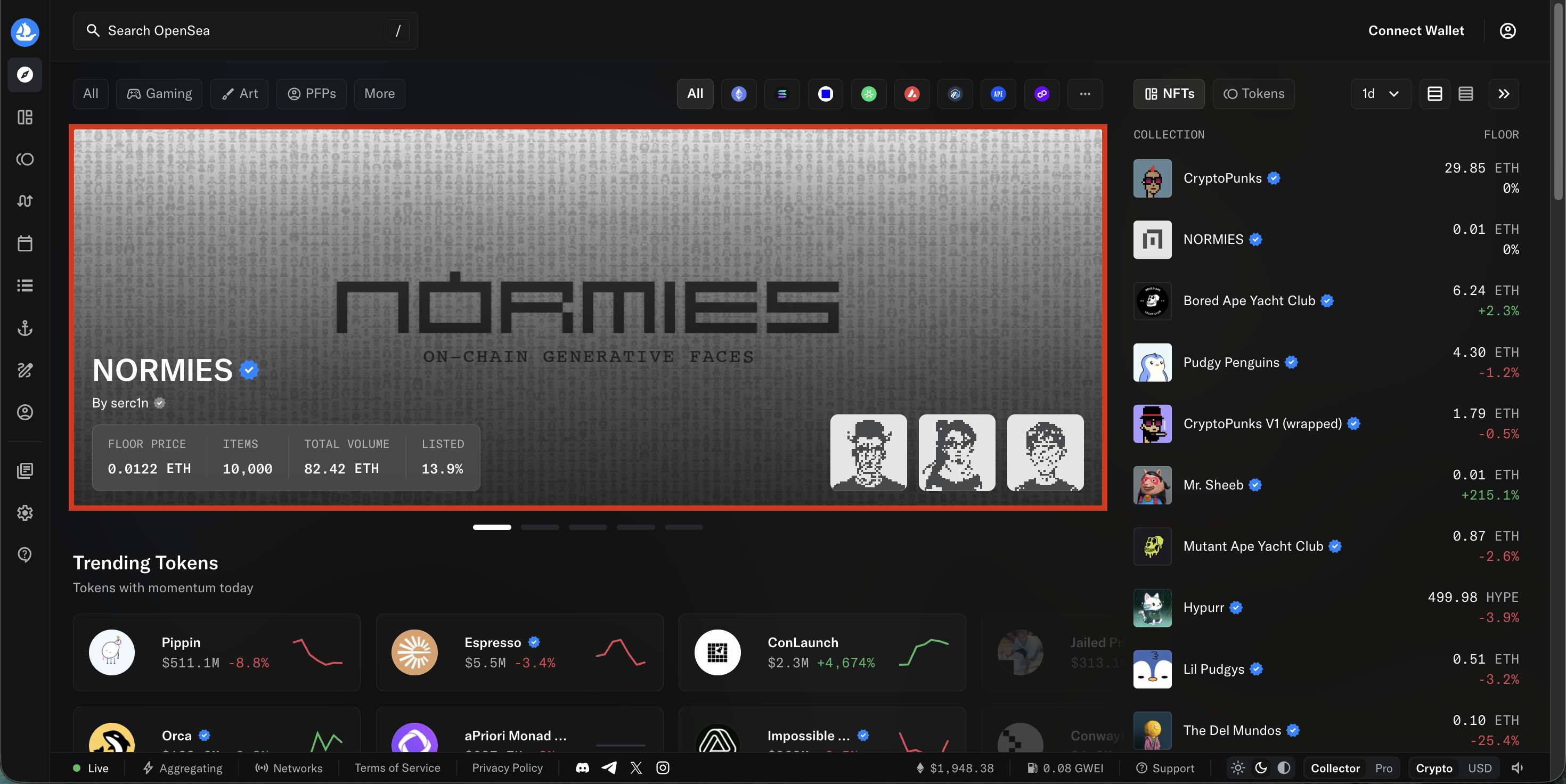Screen dimensions: 1566x784
Task: Open the Privacy Policy link
Action: pyautogui.click(x=508, y=767)
